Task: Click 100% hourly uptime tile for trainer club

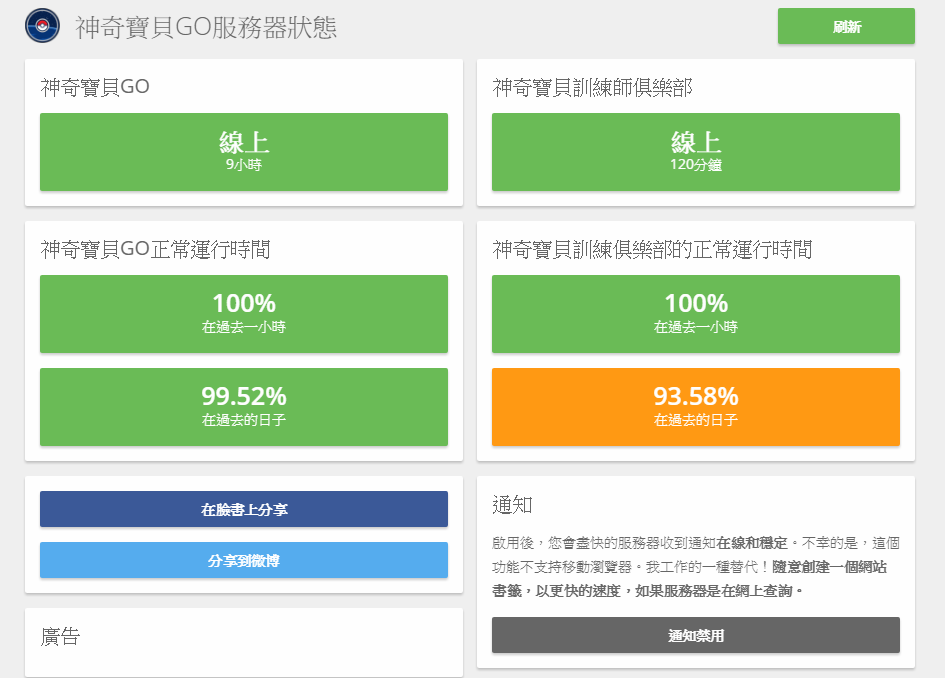Action: click(x=696, y=313)
